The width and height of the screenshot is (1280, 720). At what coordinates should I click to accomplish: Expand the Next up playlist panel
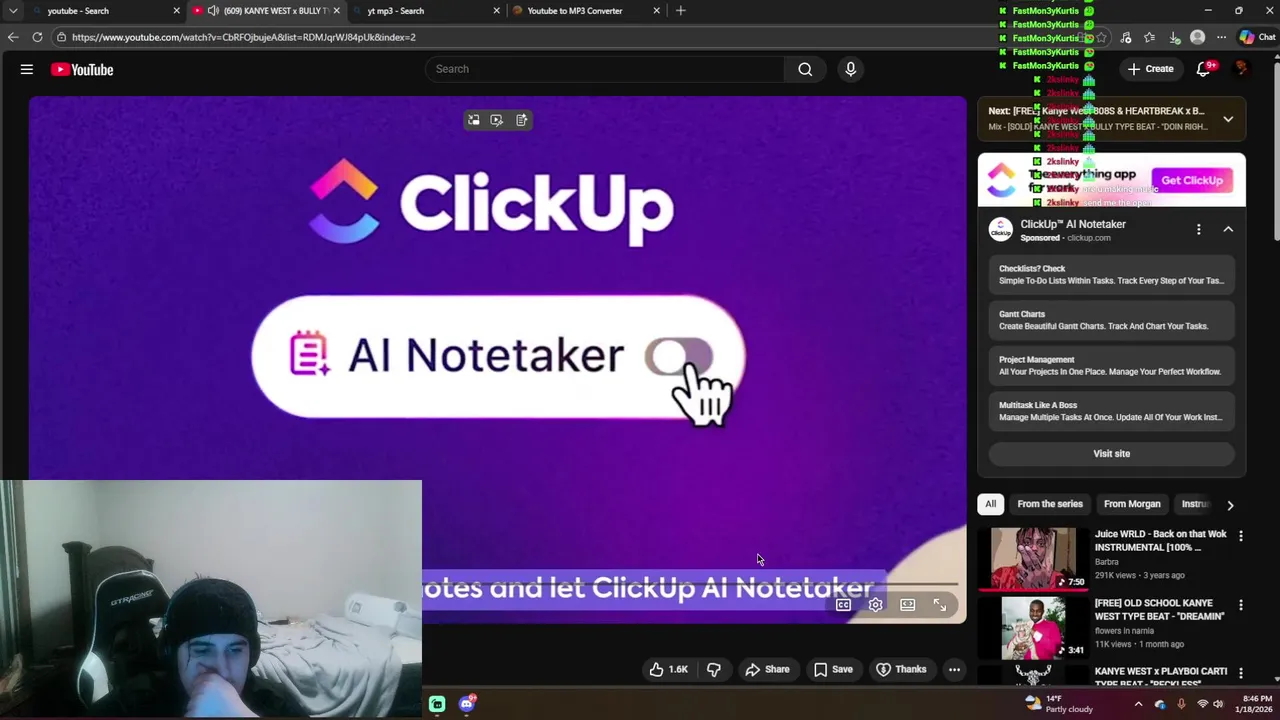click(x=1228, y=119)
